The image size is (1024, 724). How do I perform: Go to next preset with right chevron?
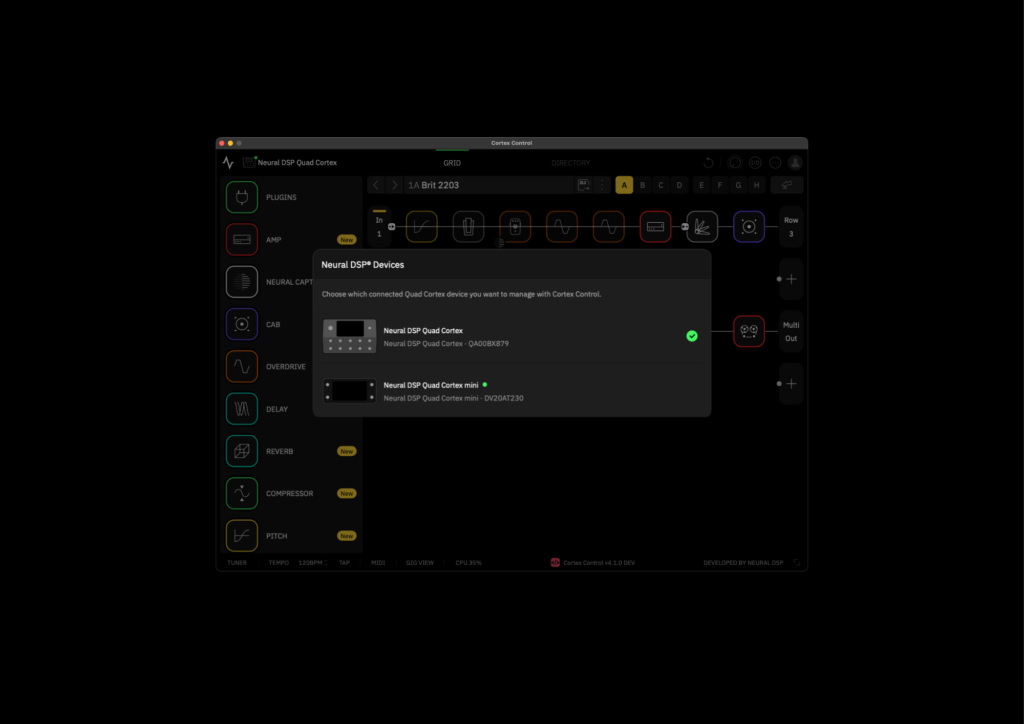[394, 185]
